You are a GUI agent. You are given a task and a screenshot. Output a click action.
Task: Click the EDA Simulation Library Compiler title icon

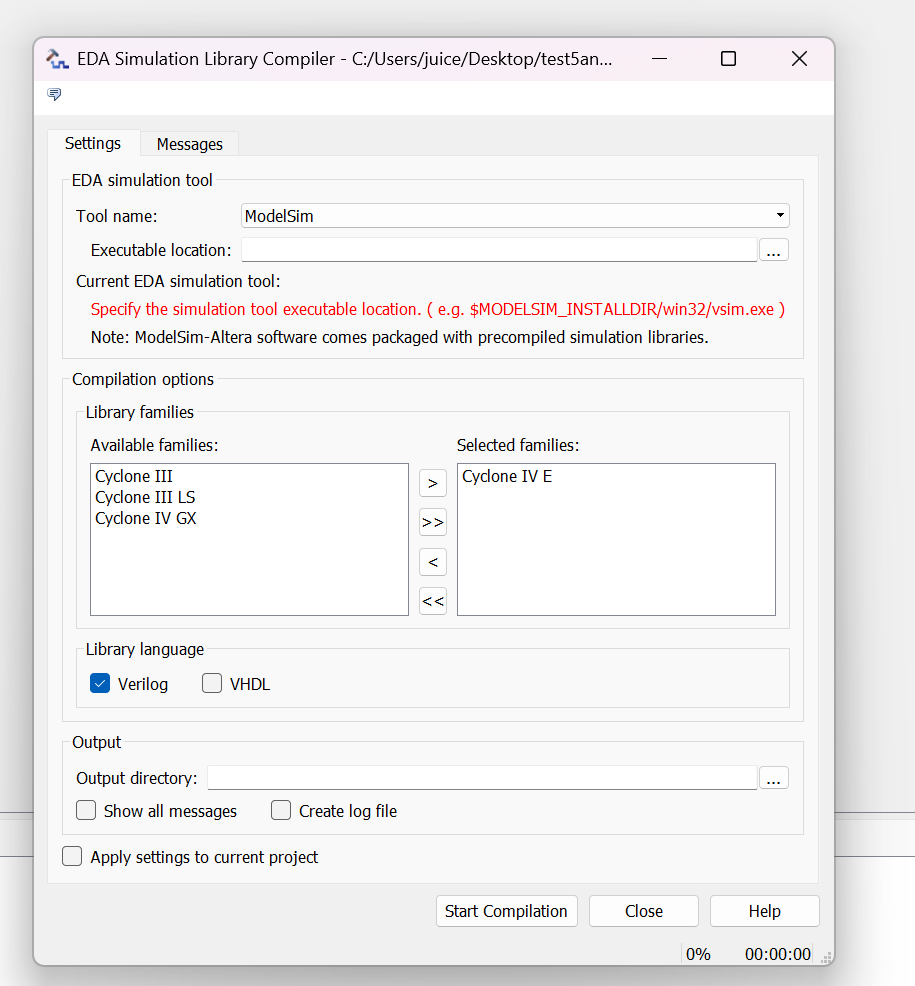click(57, 59)
